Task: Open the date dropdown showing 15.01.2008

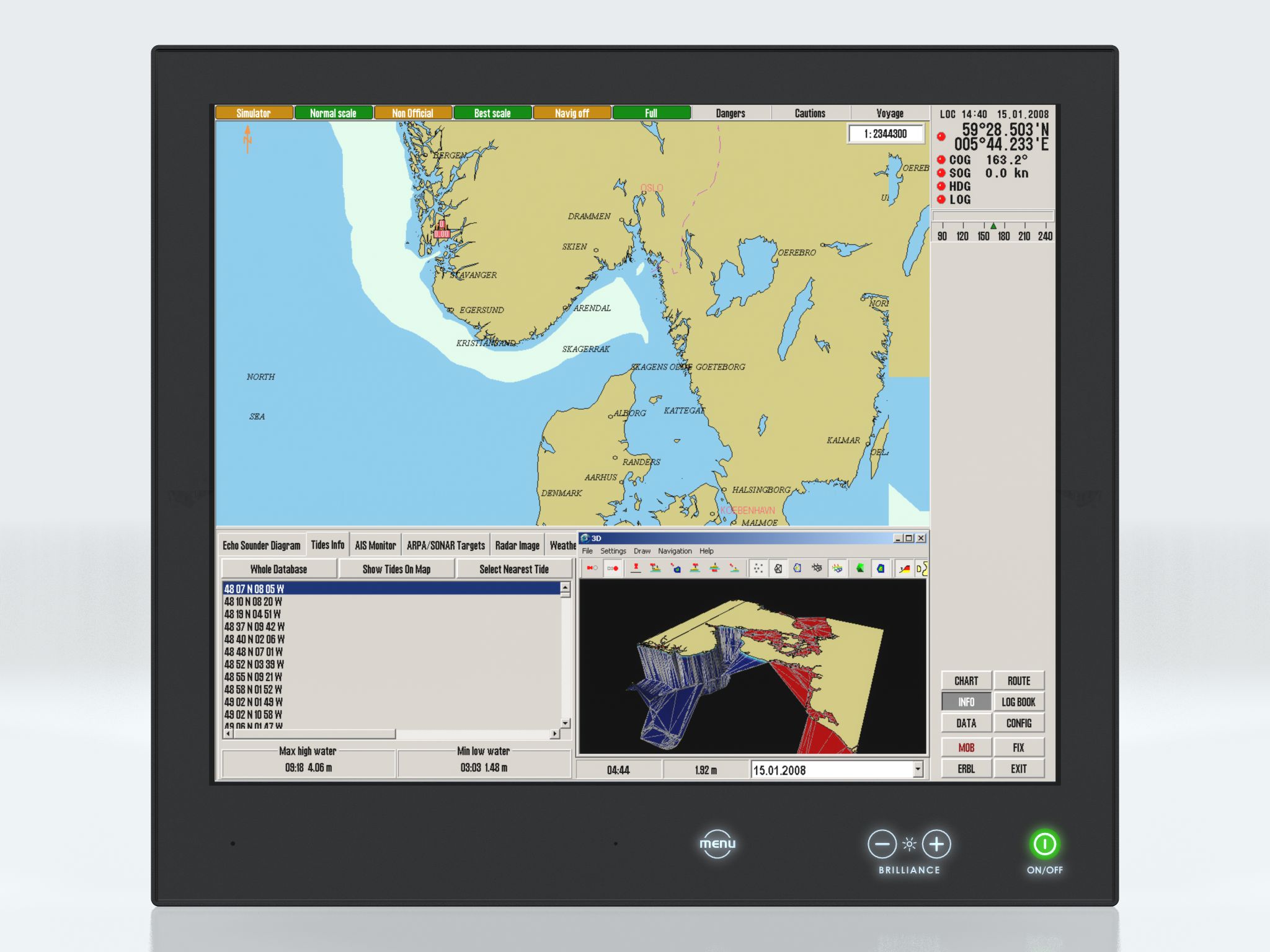Action: [918, 770]
